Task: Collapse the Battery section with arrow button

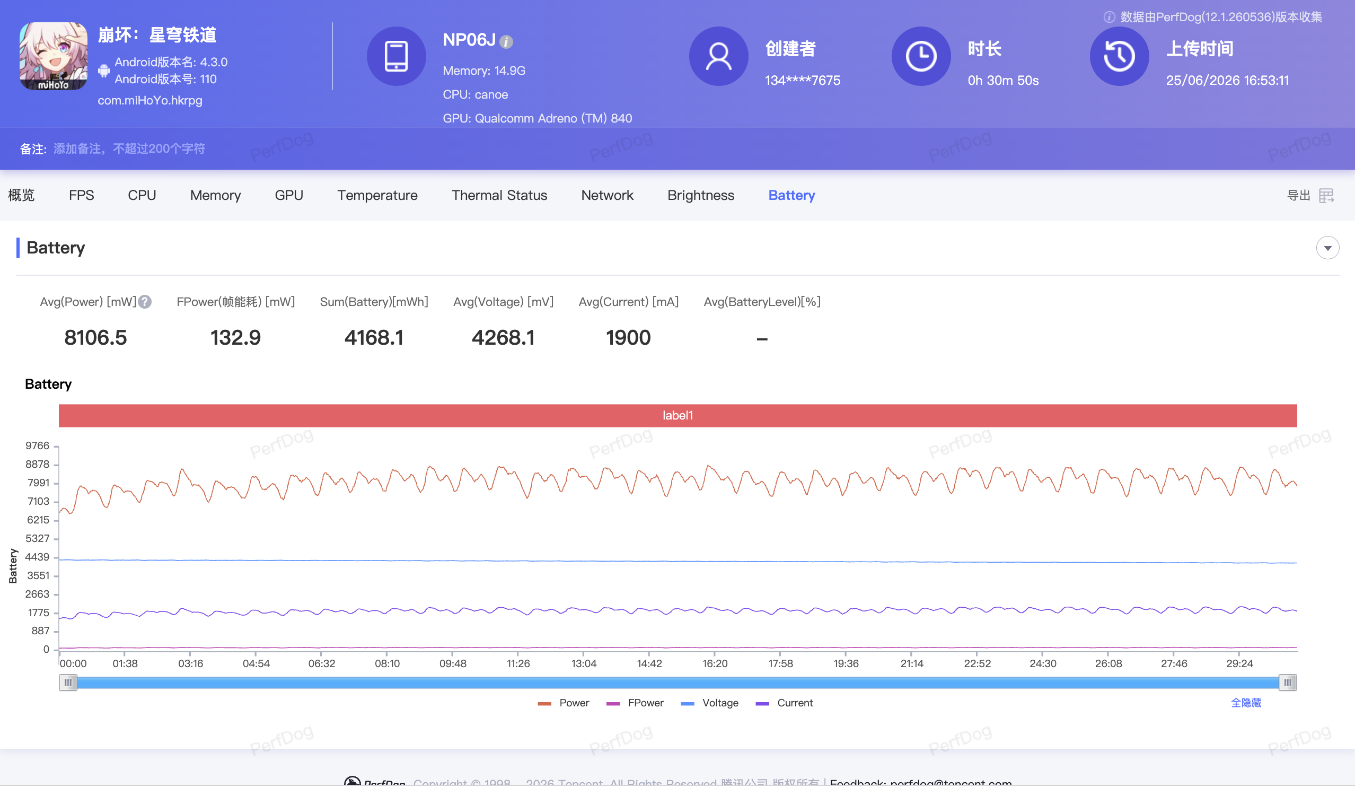Action: pos(1328,248)
